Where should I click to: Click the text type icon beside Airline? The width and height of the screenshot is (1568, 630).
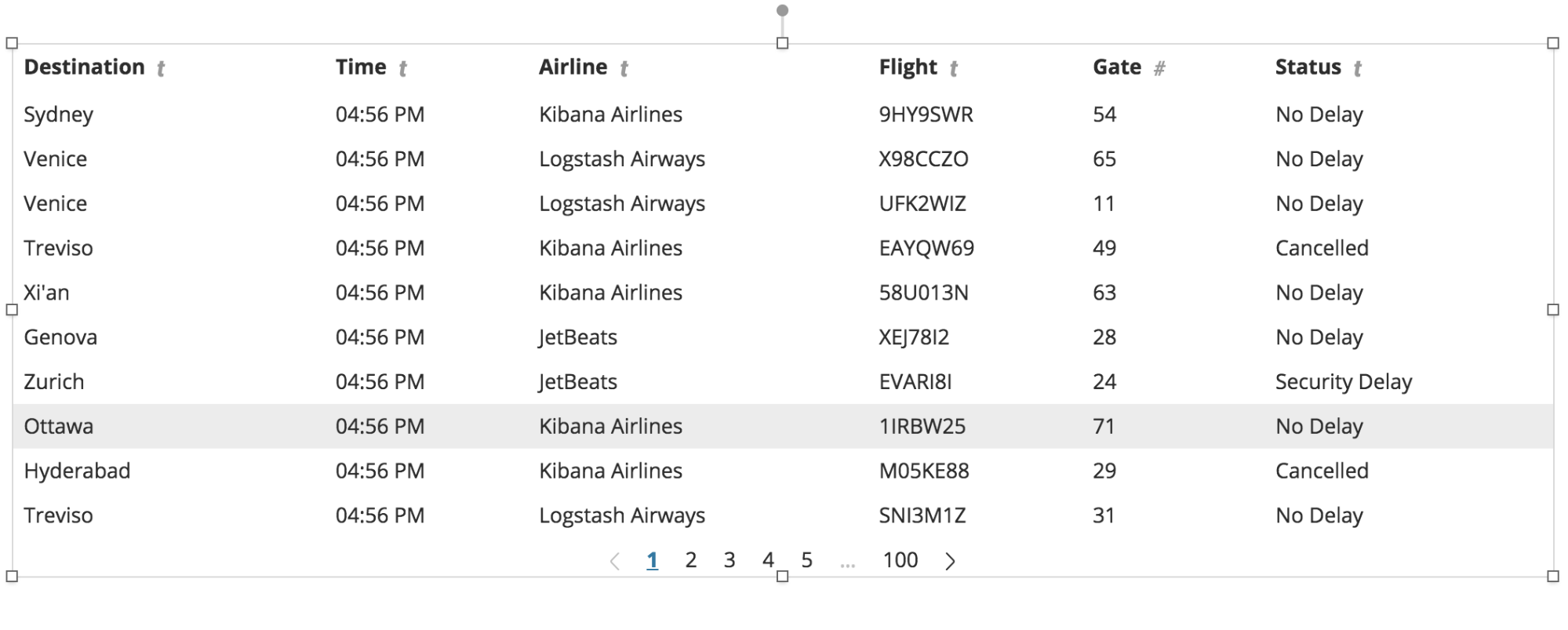(x=624, y=69)
